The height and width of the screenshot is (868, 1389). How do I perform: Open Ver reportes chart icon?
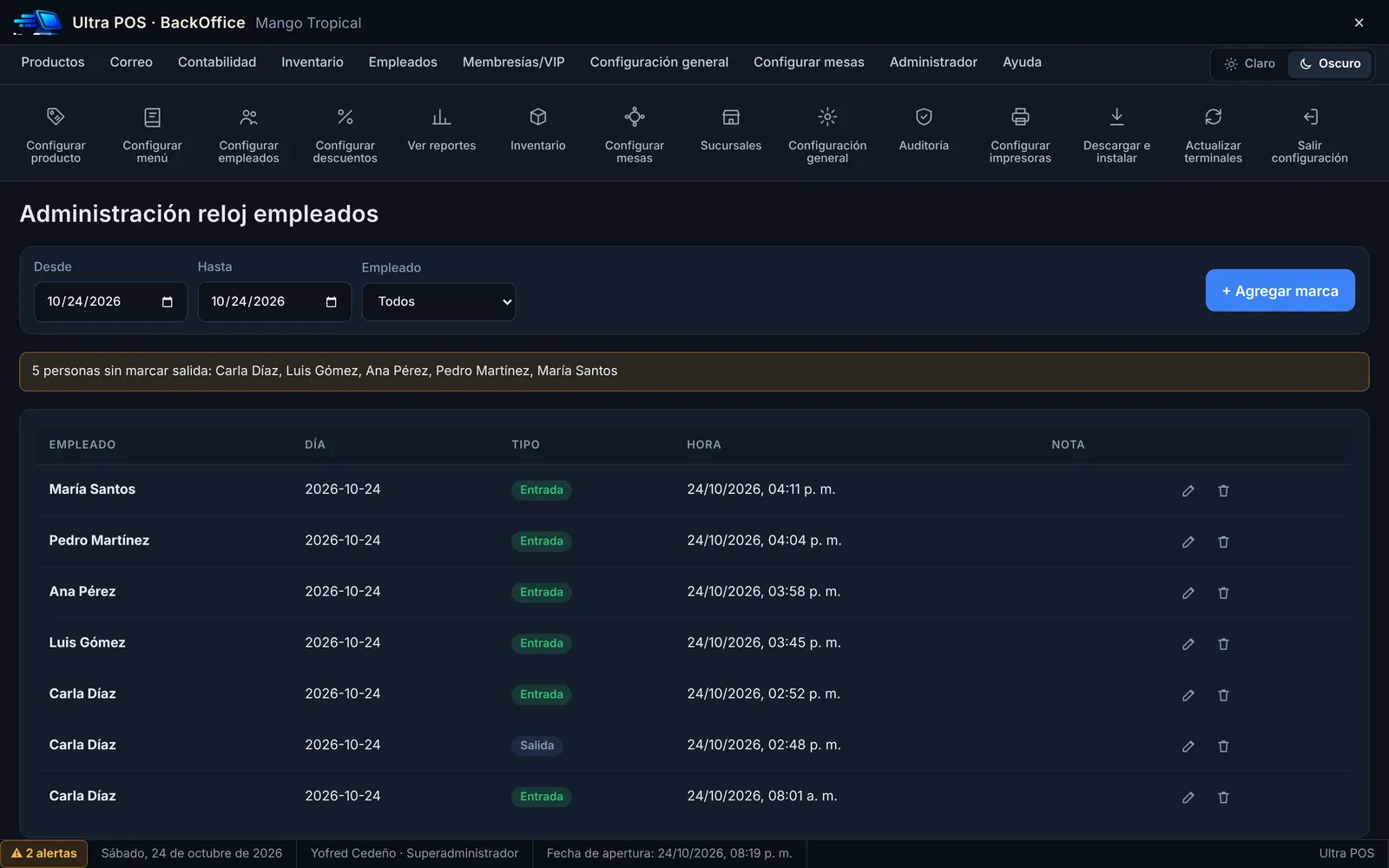[x=441, y=117]
